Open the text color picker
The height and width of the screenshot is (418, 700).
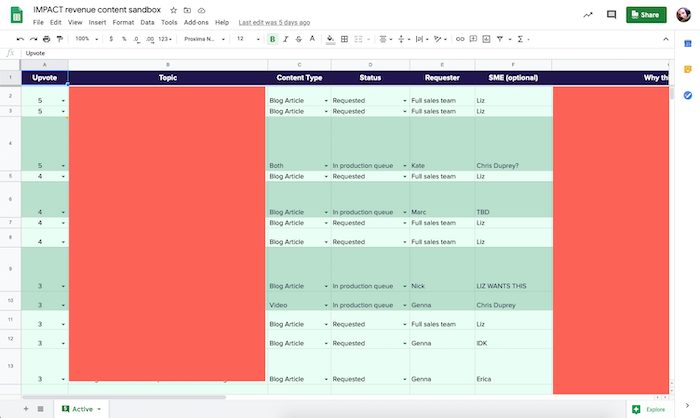tap(312, 39)
